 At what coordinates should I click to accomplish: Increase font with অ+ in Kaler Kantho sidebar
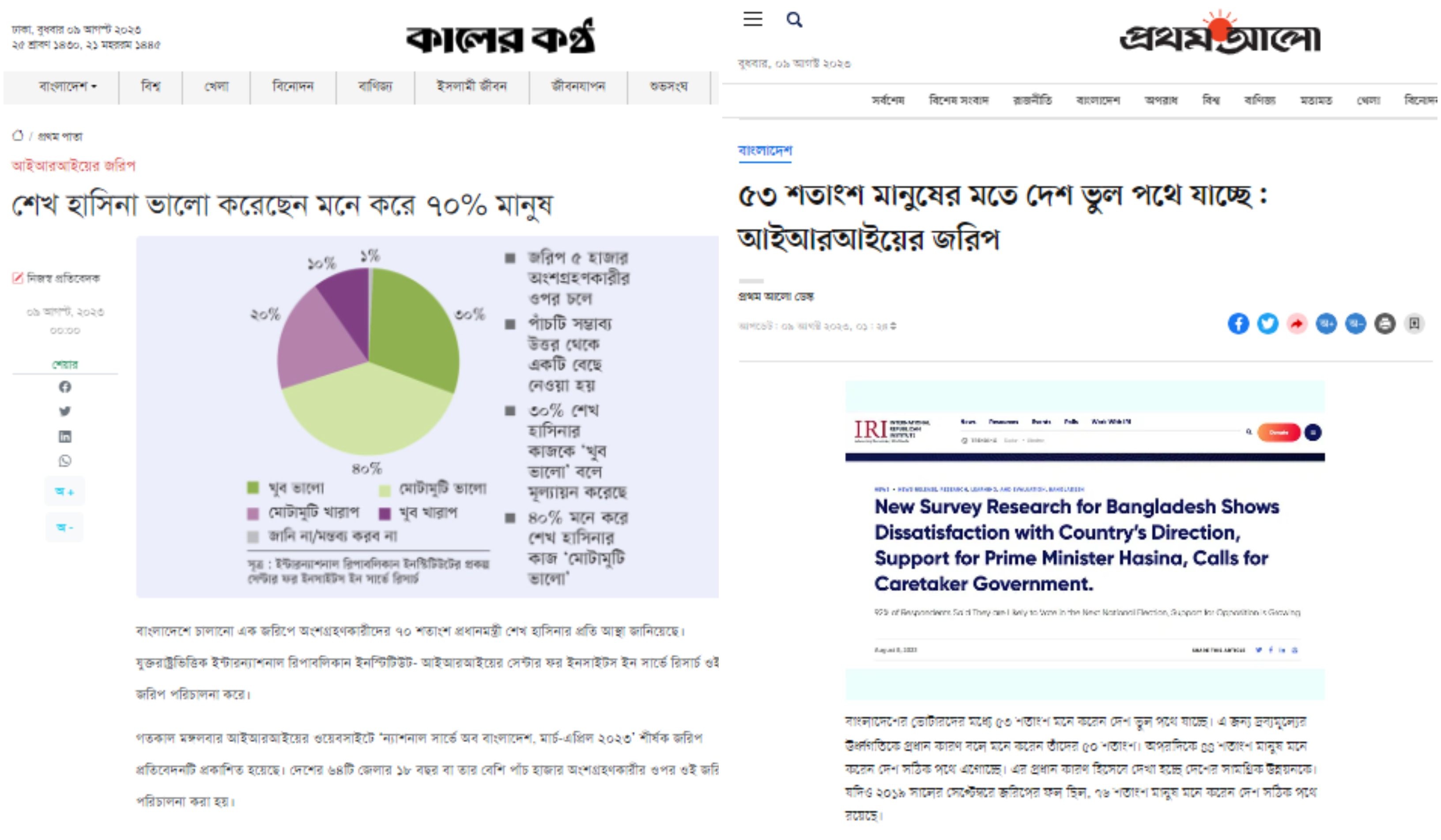coord(64,491)
